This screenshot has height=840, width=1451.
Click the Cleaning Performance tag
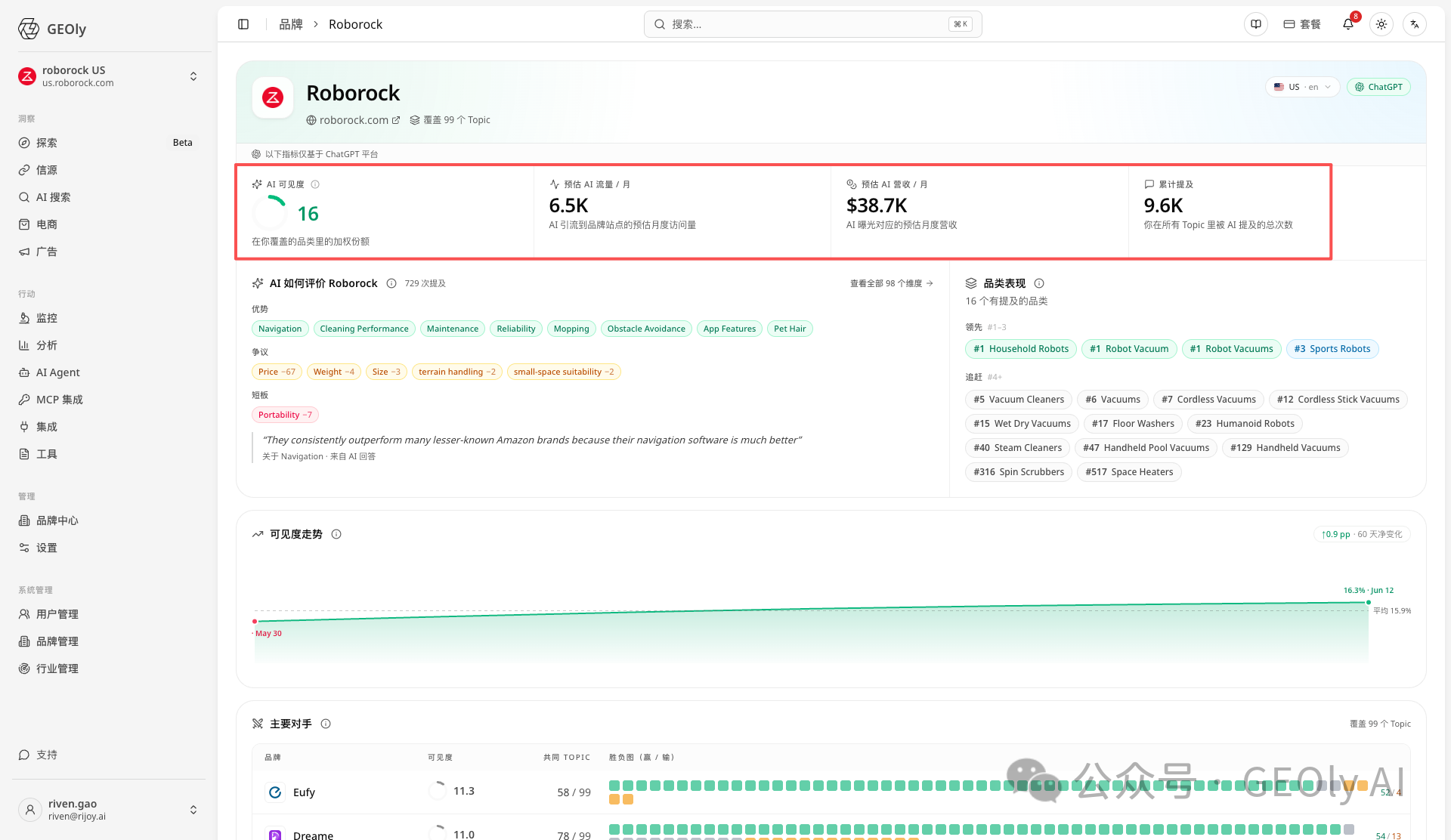pos(364,329)
